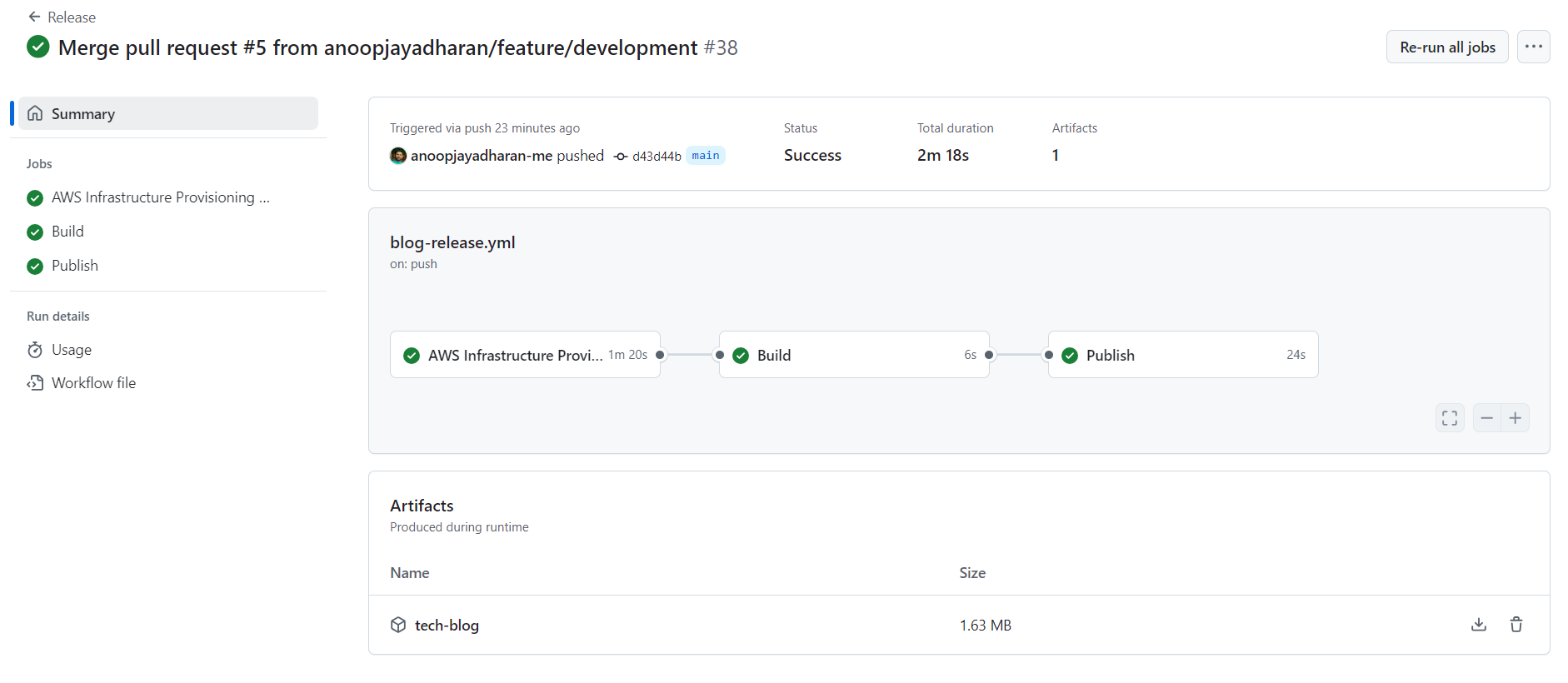Click the success check icon beside run title

(37, 47)
